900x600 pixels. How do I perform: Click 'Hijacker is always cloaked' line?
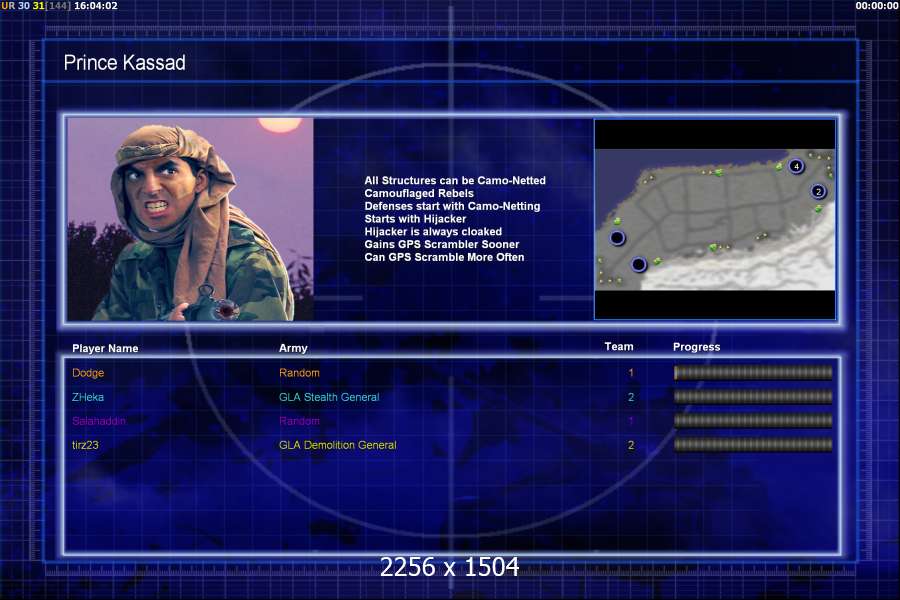(x=433, y=231)
